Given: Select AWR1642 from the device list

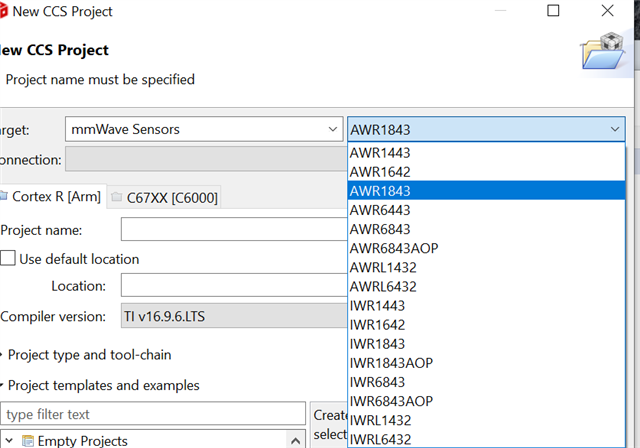Looking at the screenshot, I should tap(486, 172).
